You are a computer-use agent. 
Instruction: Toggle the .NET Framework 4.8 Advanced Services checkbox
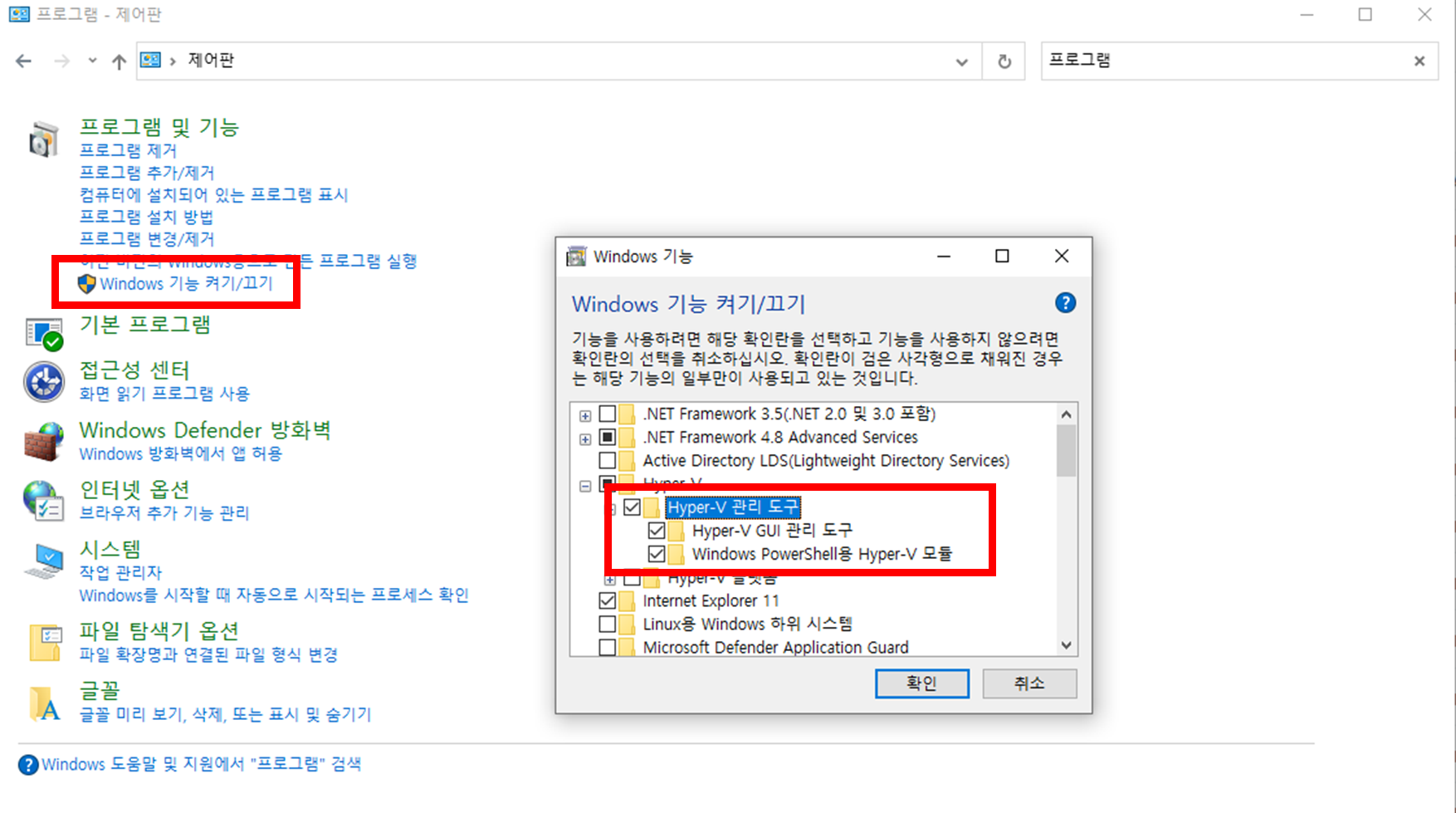coord(608,437)
